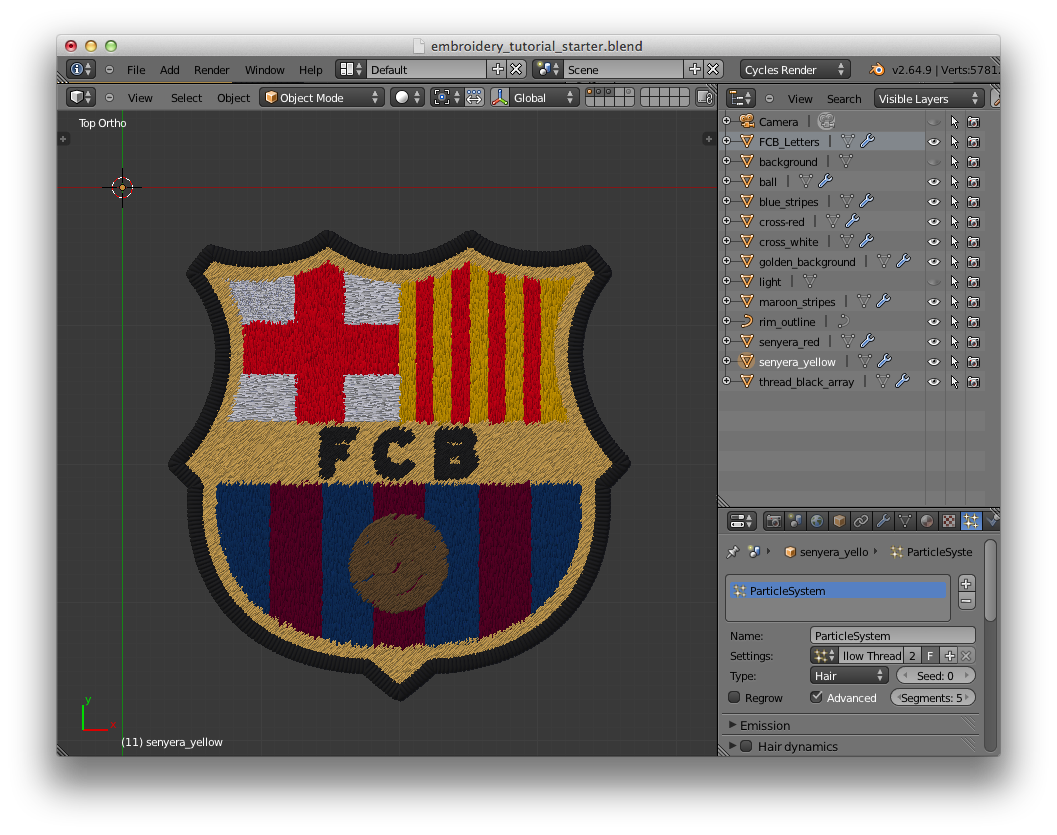The image size is (1057, 835).
Task: Toggle visibility eye of senyera_yellow
Action: 934,362
